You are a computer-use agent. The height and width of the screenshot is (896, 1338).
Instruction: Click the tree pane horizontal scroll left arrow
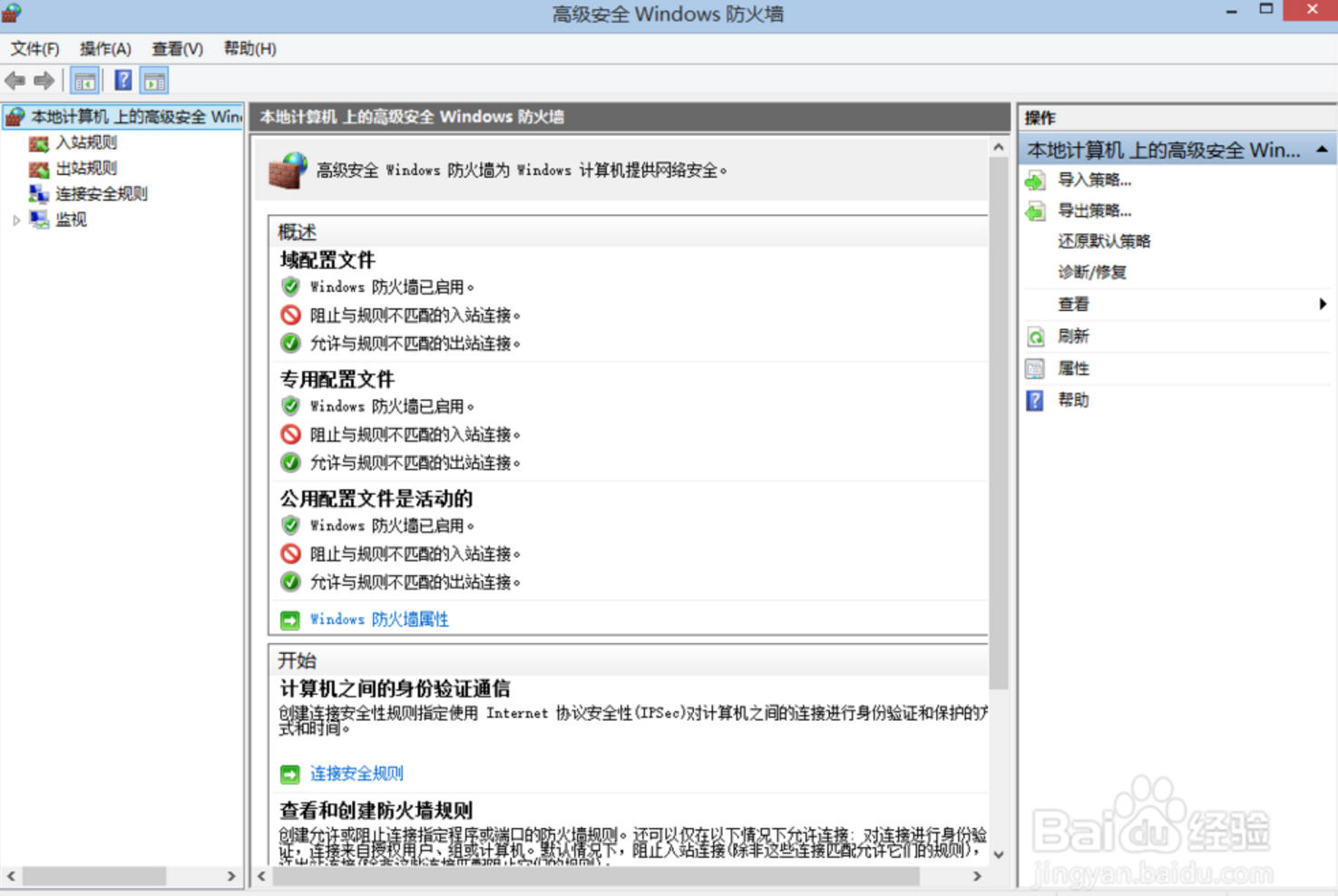point(11,876)
